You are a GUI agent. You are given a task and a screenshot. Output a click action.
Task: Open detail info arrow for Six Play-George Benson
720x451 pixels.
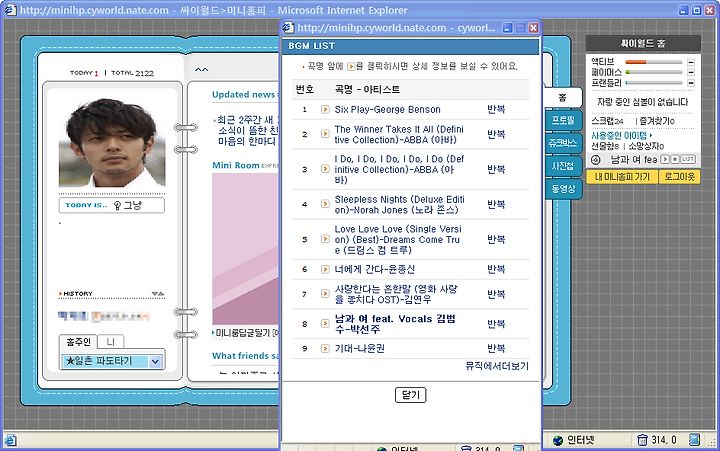(325, 109)
